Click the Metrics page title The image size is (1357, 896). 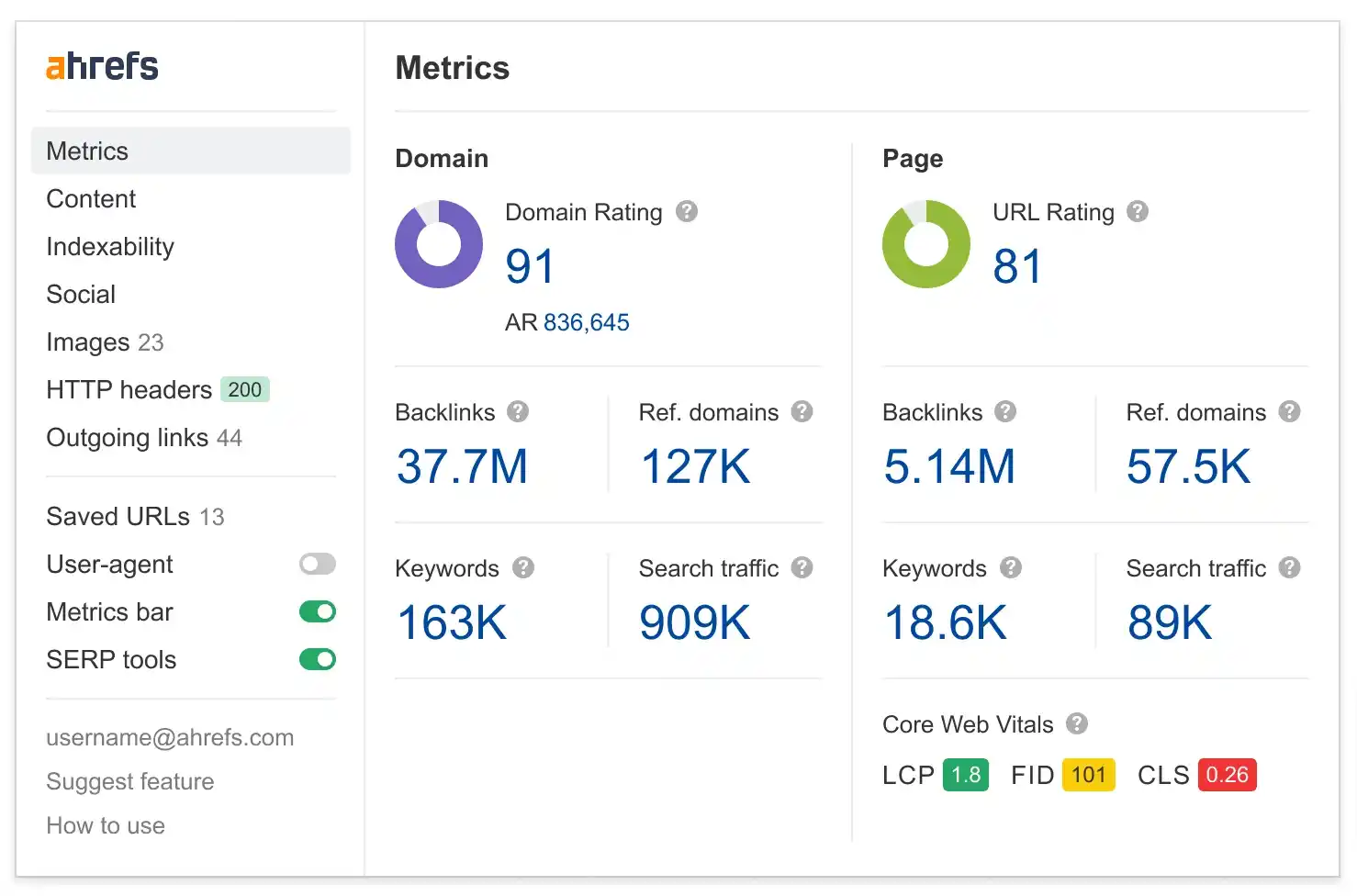point(453,68)
